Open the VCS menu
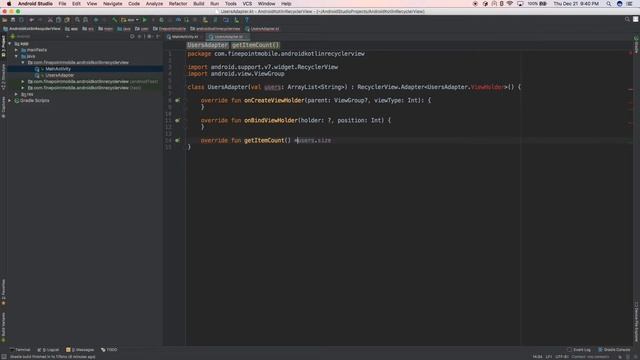 point(247,4)
